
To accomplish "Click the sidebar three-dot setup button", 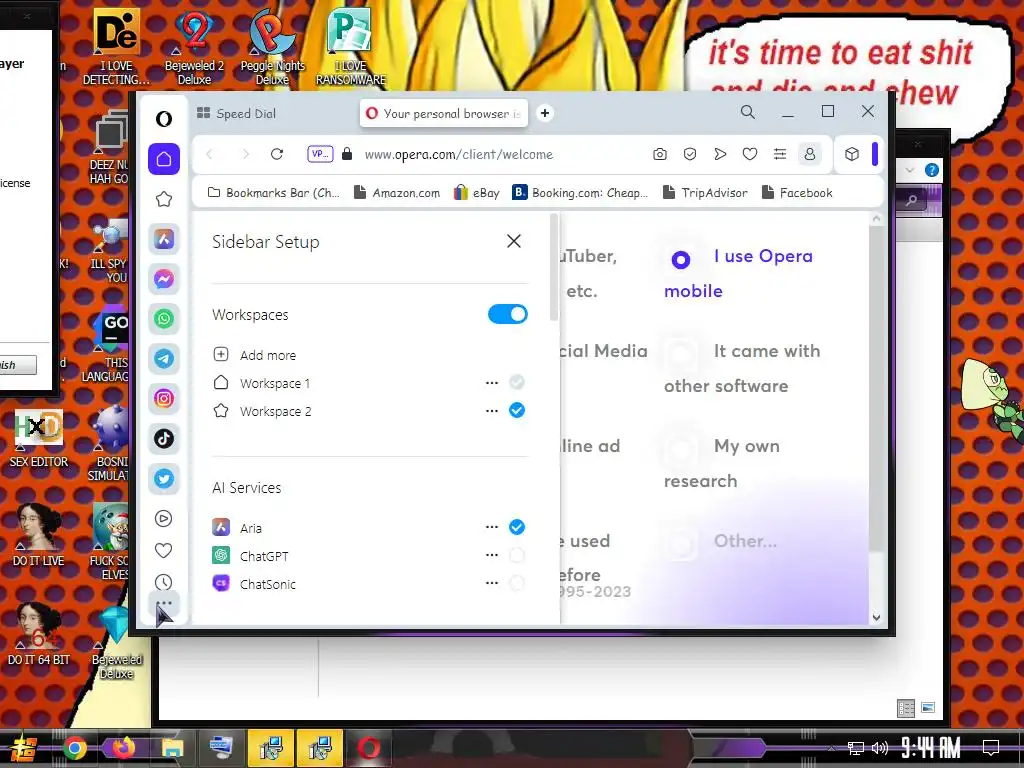I will pyautogui.click(x=164, y=603).
